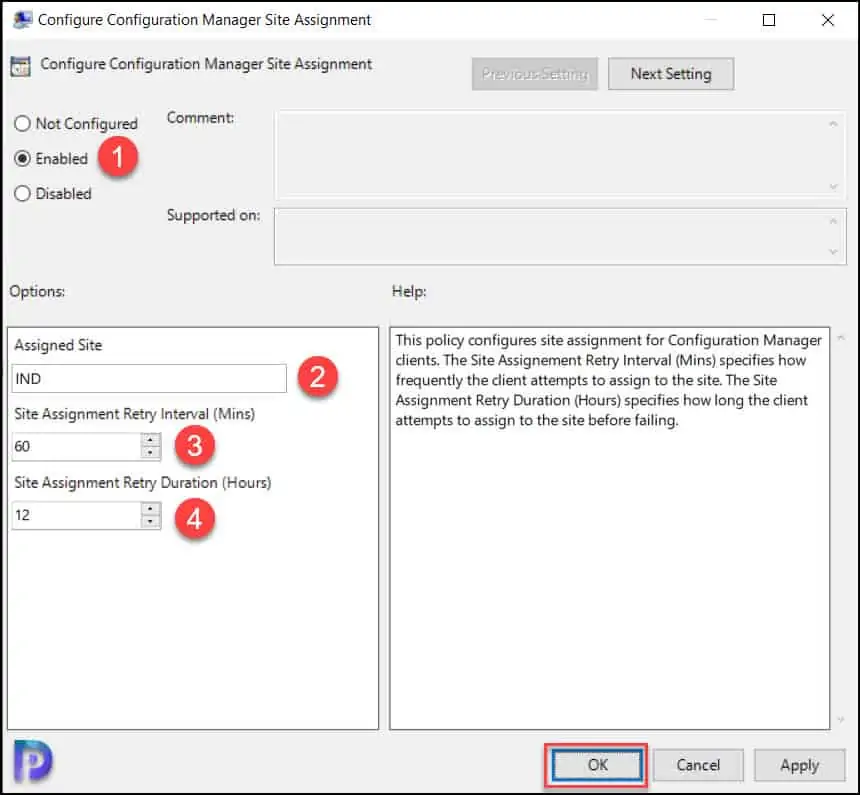Choose the Disabled radio option
The height and width of the screenshot is (795, 860).
(23, 194)
